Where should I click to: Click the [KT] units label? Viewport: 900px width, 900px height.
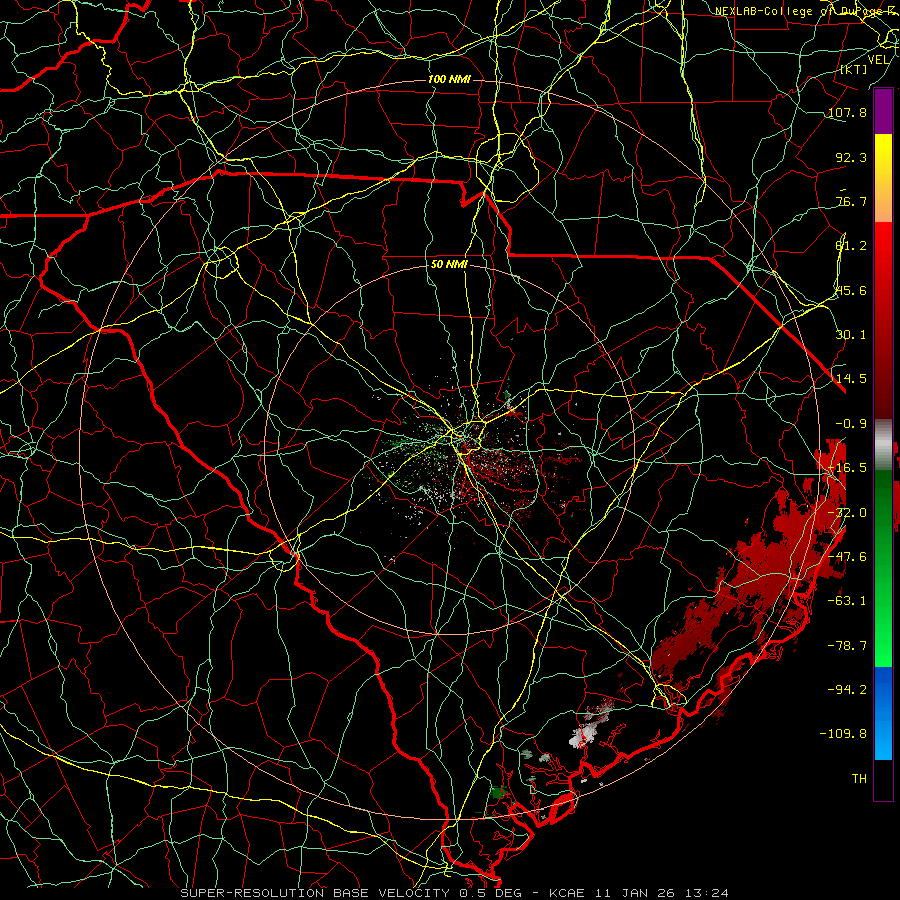pos(854,69)
